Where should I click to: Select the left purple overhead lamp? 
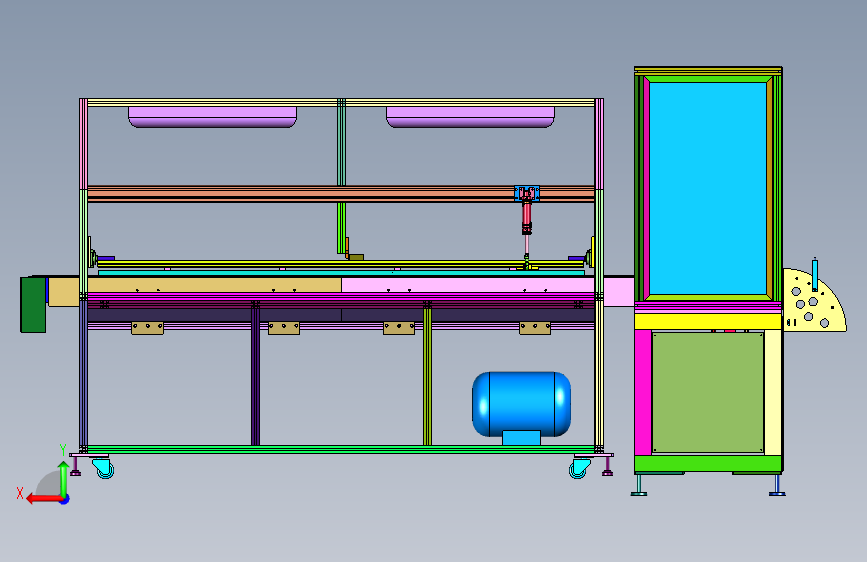[212, 117]
